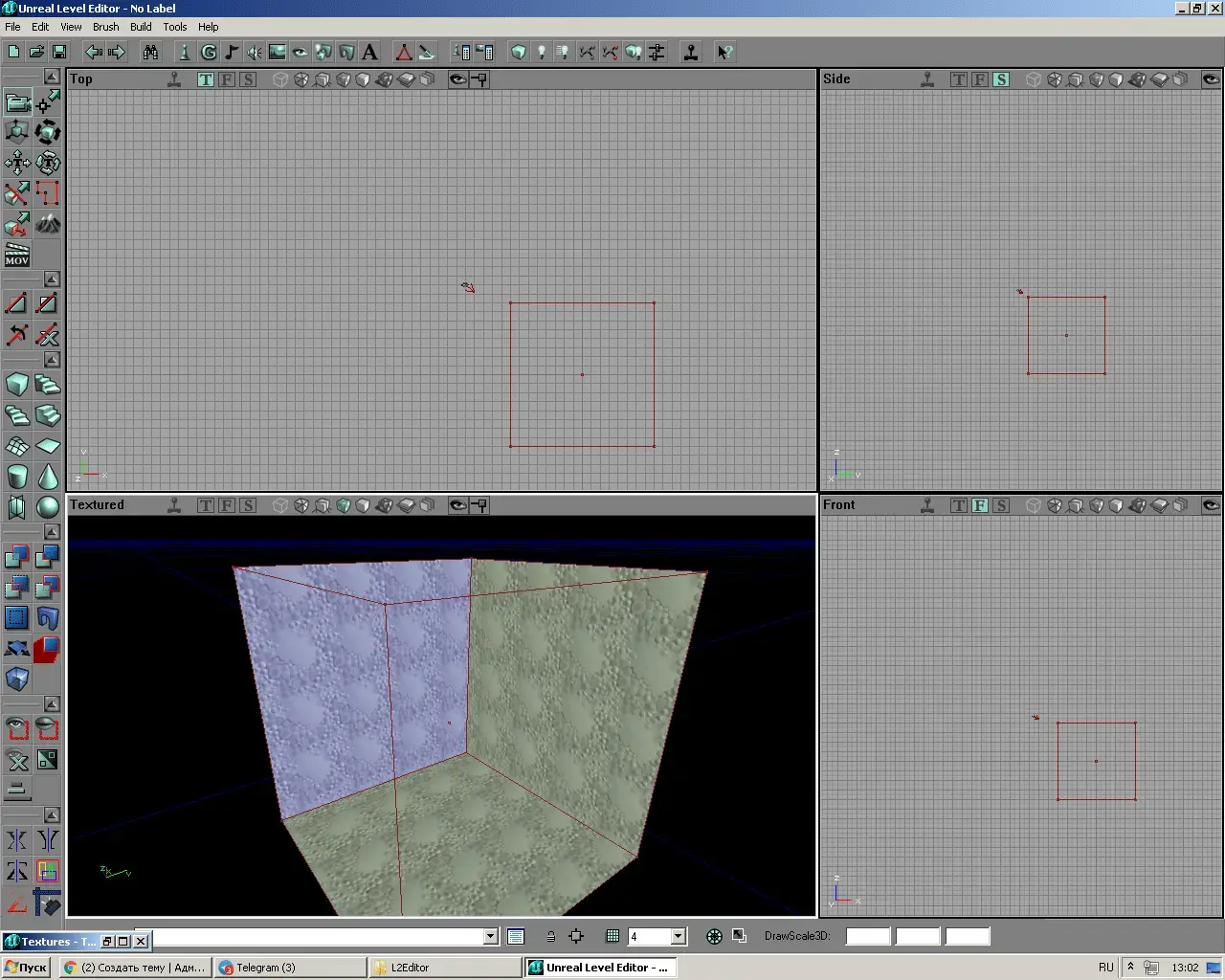Collapse the selection visibility group arrow

(53, 704)
